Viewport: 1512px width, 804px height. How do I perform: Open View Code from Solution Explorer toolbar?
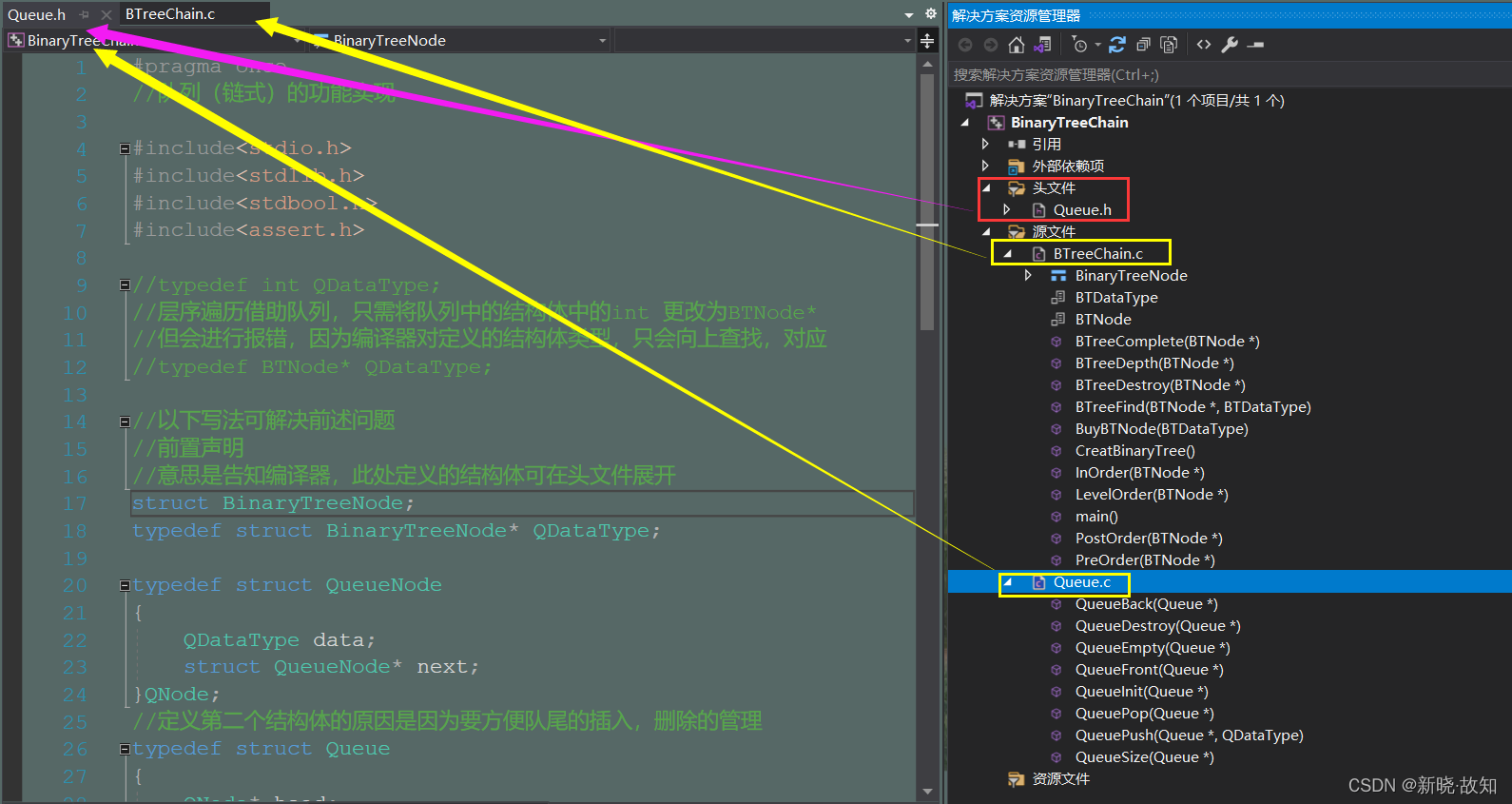(x=1204, y=45)
